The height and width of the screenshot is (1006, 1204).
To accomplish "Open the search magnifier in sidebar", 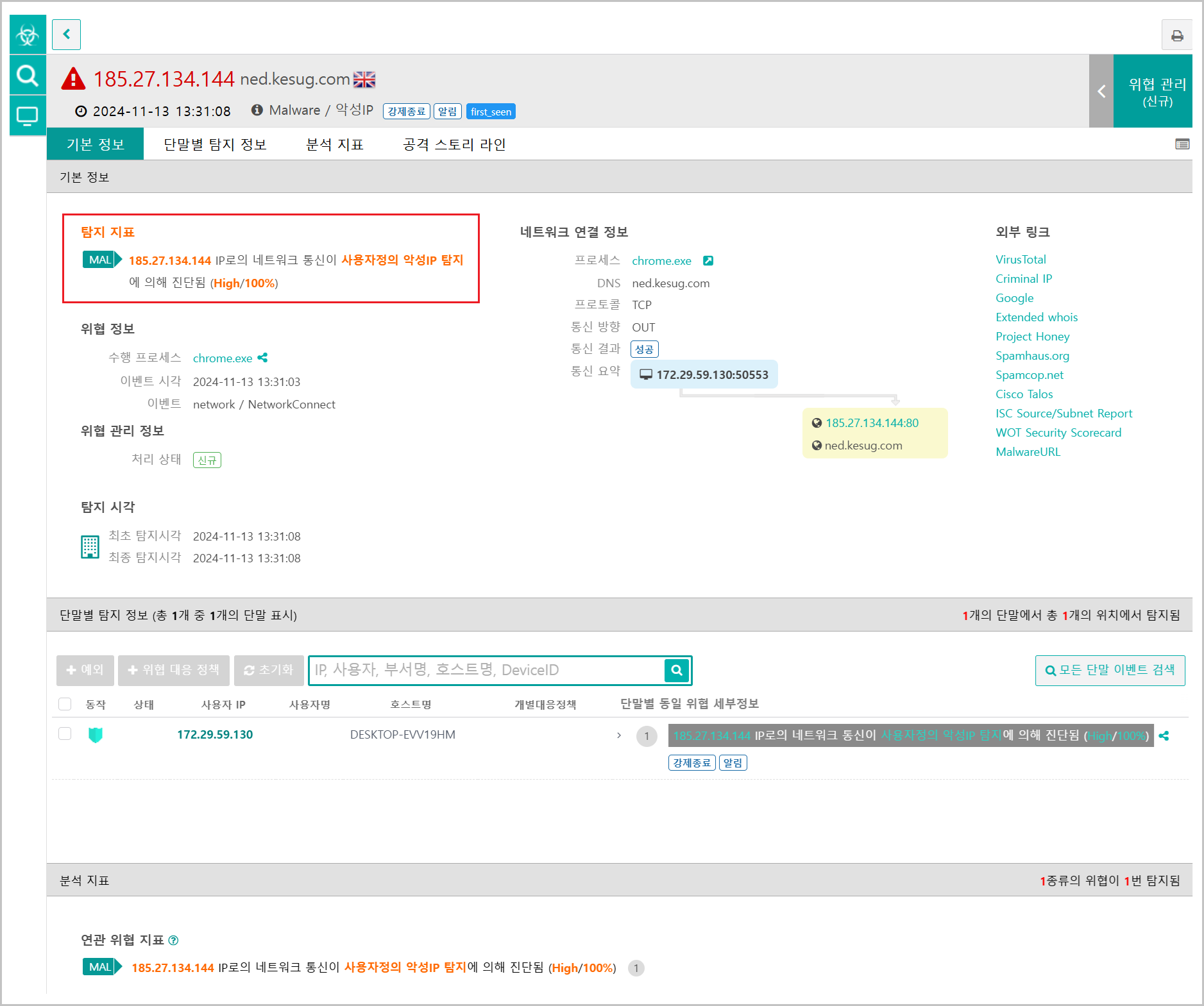I will click(x=28, y=76).
